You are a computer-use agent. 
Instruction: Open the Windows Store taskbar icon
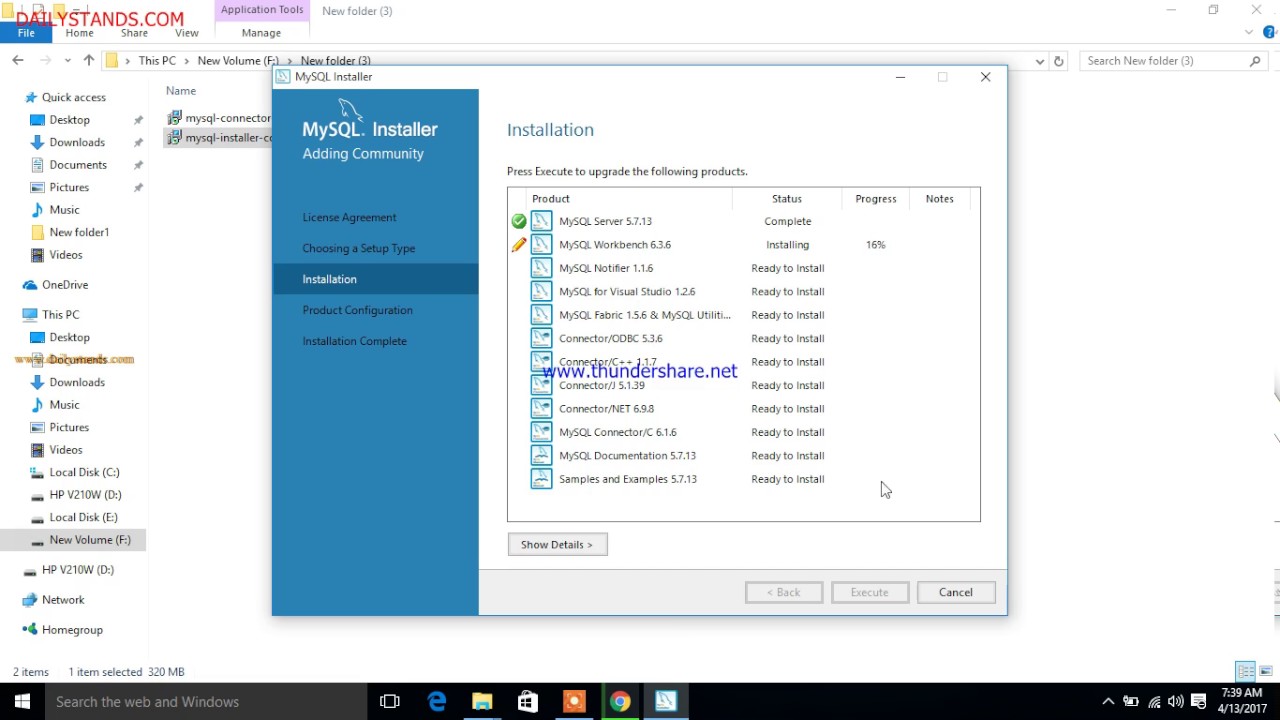point(528,702)
